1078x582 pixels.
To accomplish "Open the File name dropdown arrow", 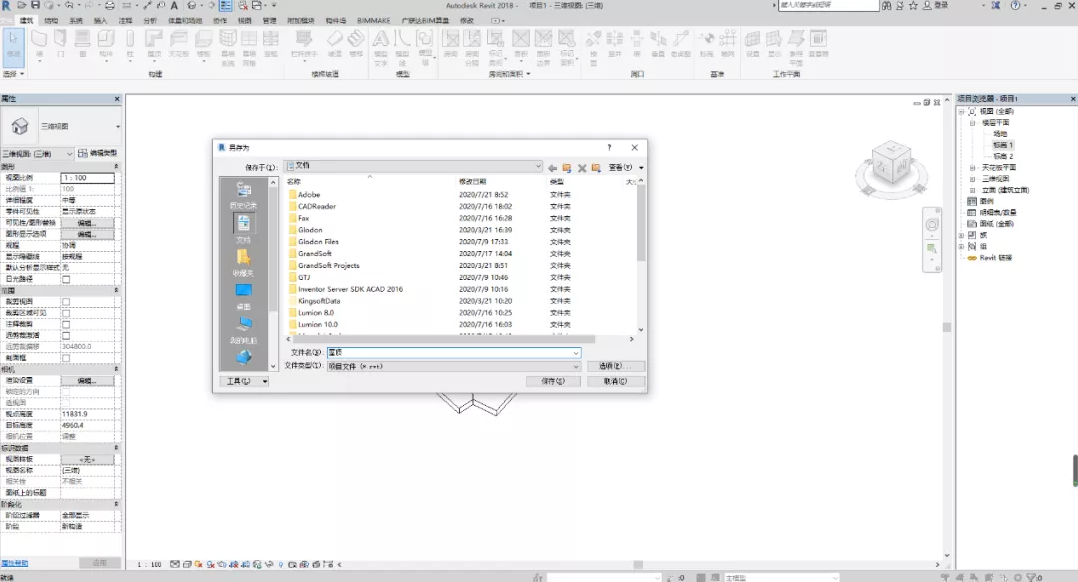I will click(x=576, y=353).
